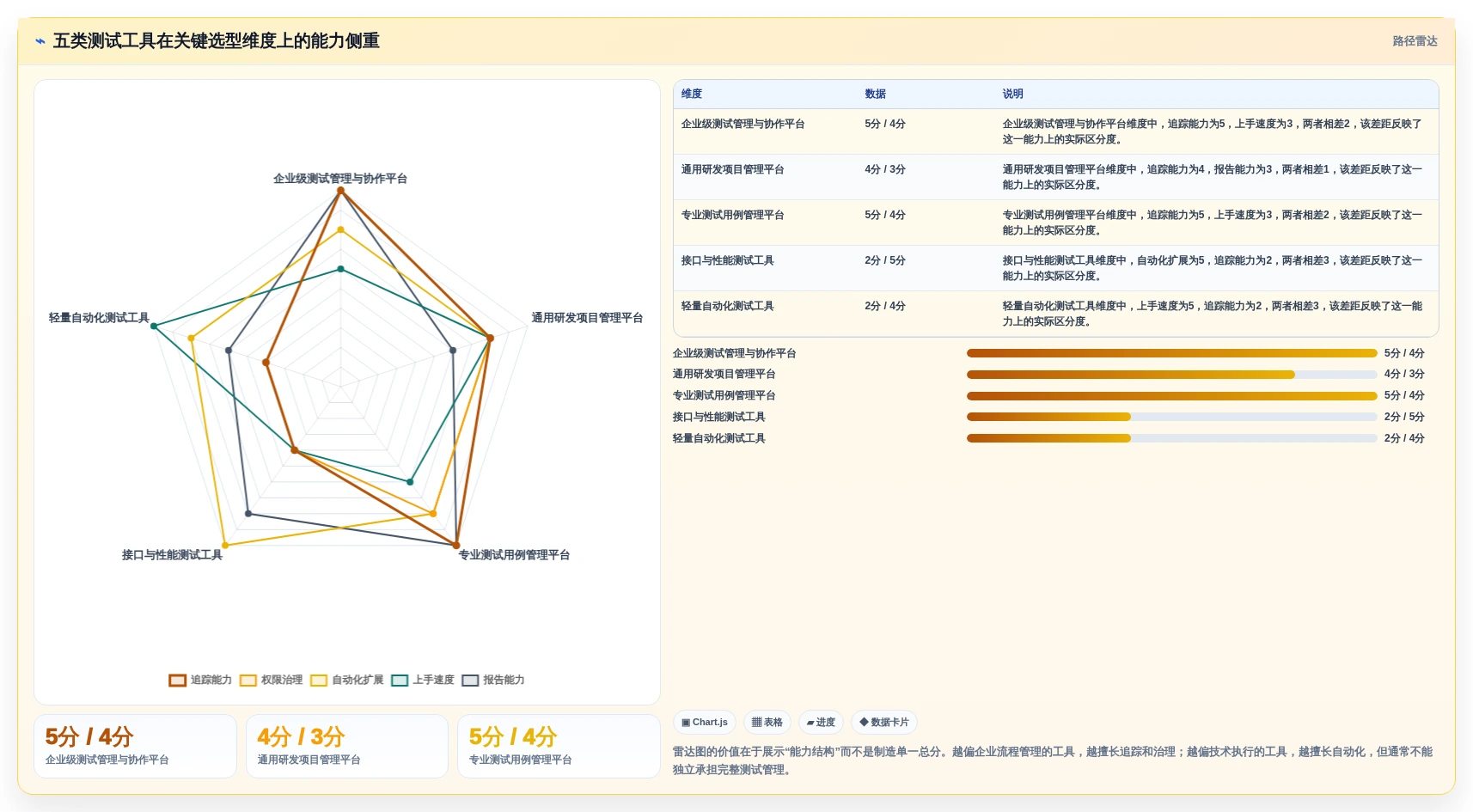Open the 4分 / 3分 通用研发项目管理平台 card

click(347, 747)
